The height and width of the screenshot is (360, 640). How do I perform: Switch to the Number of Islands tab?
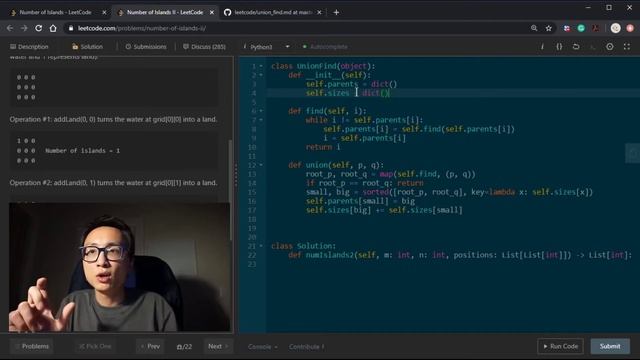pos(55,13)
